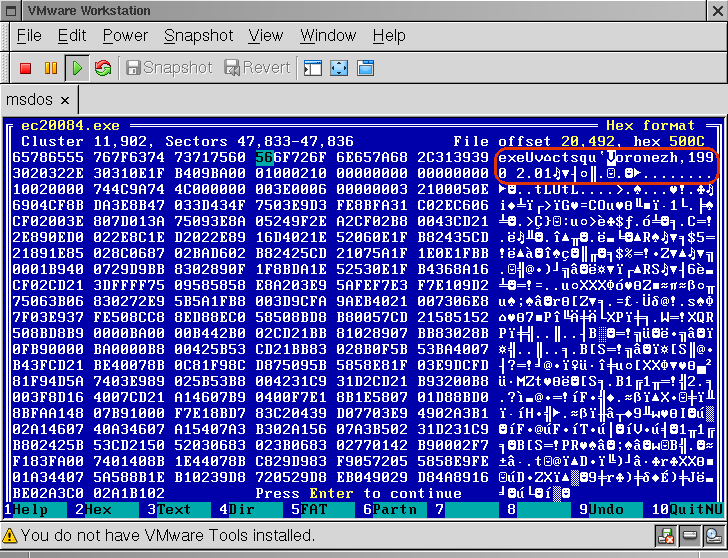The height and width of the screenshot is (558, 728).
Task: Click the Revert toolbar button
Action: point(257,68)
